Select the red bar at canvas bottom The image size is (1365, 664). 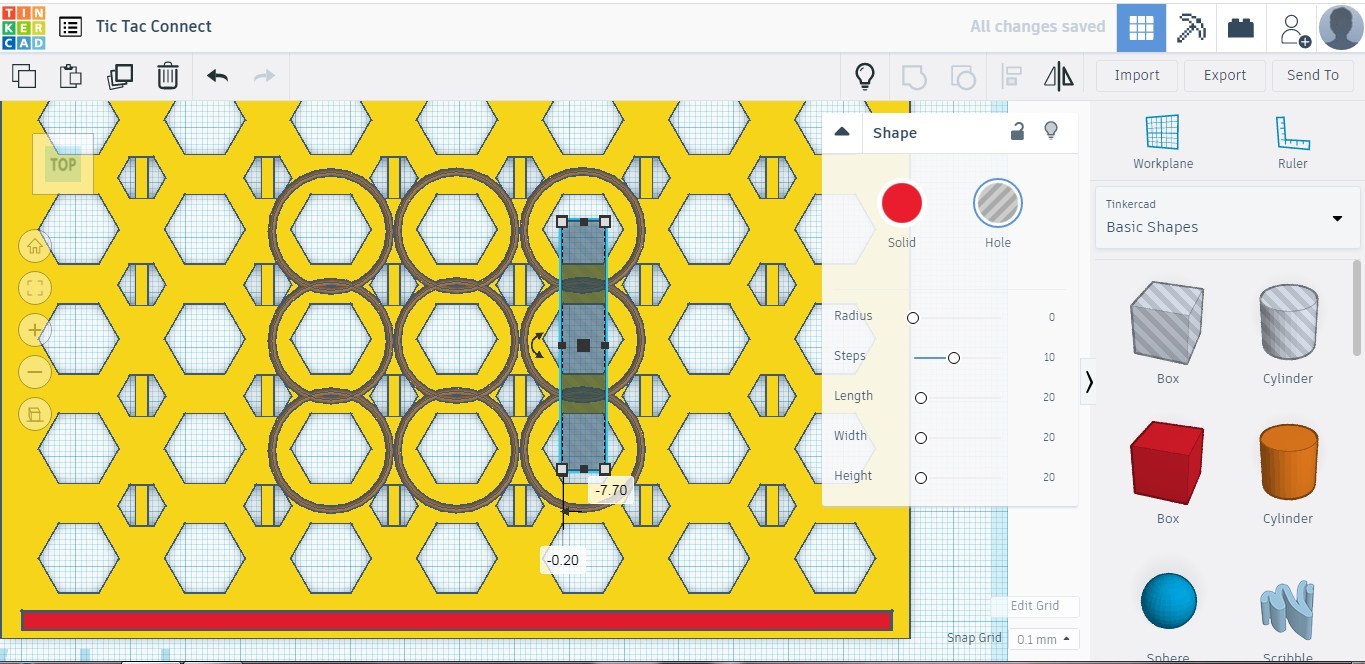pos(456,620)
